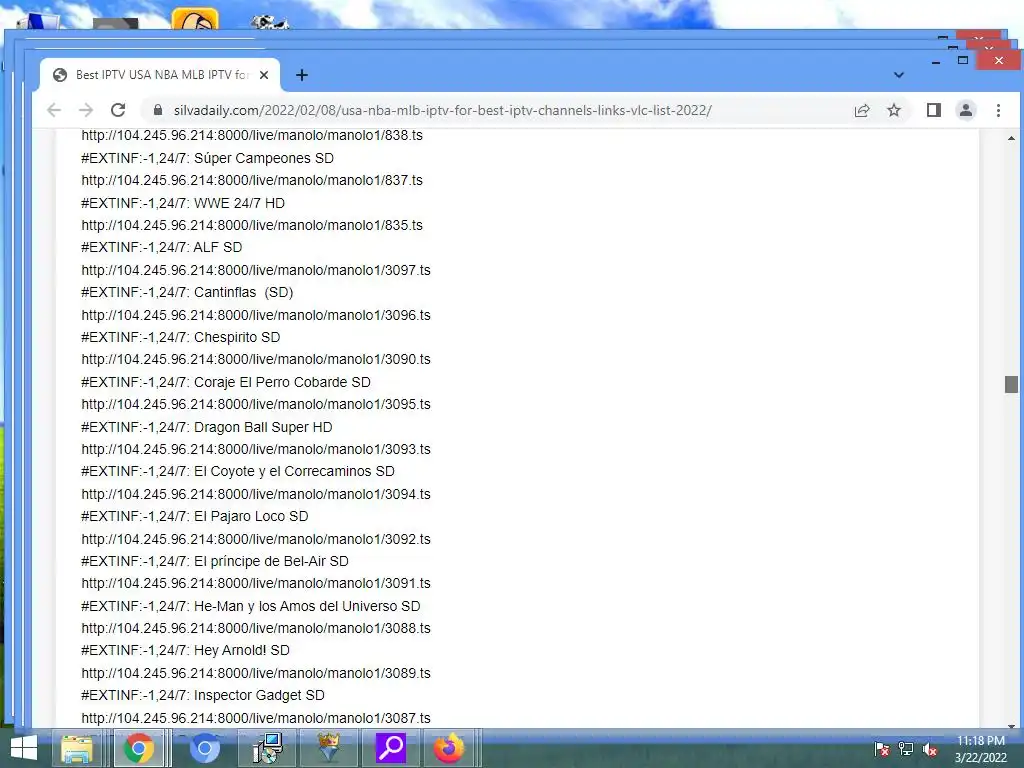Click the manolo1/835.ts stream URL
This screenshot has height=768, width=1024.
252,225
